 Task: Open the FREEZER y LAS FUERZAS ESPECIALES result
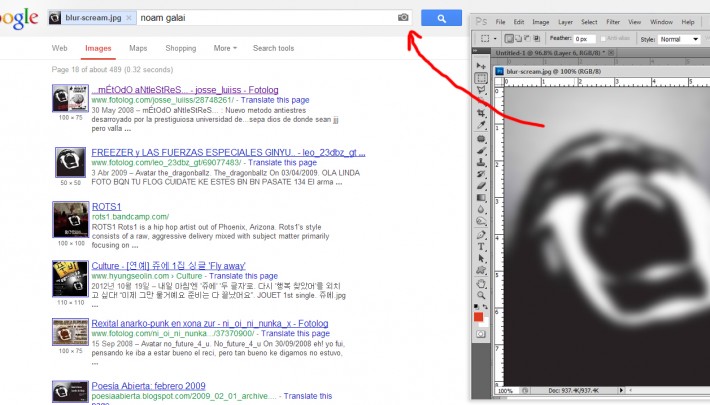(x=228, y=153)
